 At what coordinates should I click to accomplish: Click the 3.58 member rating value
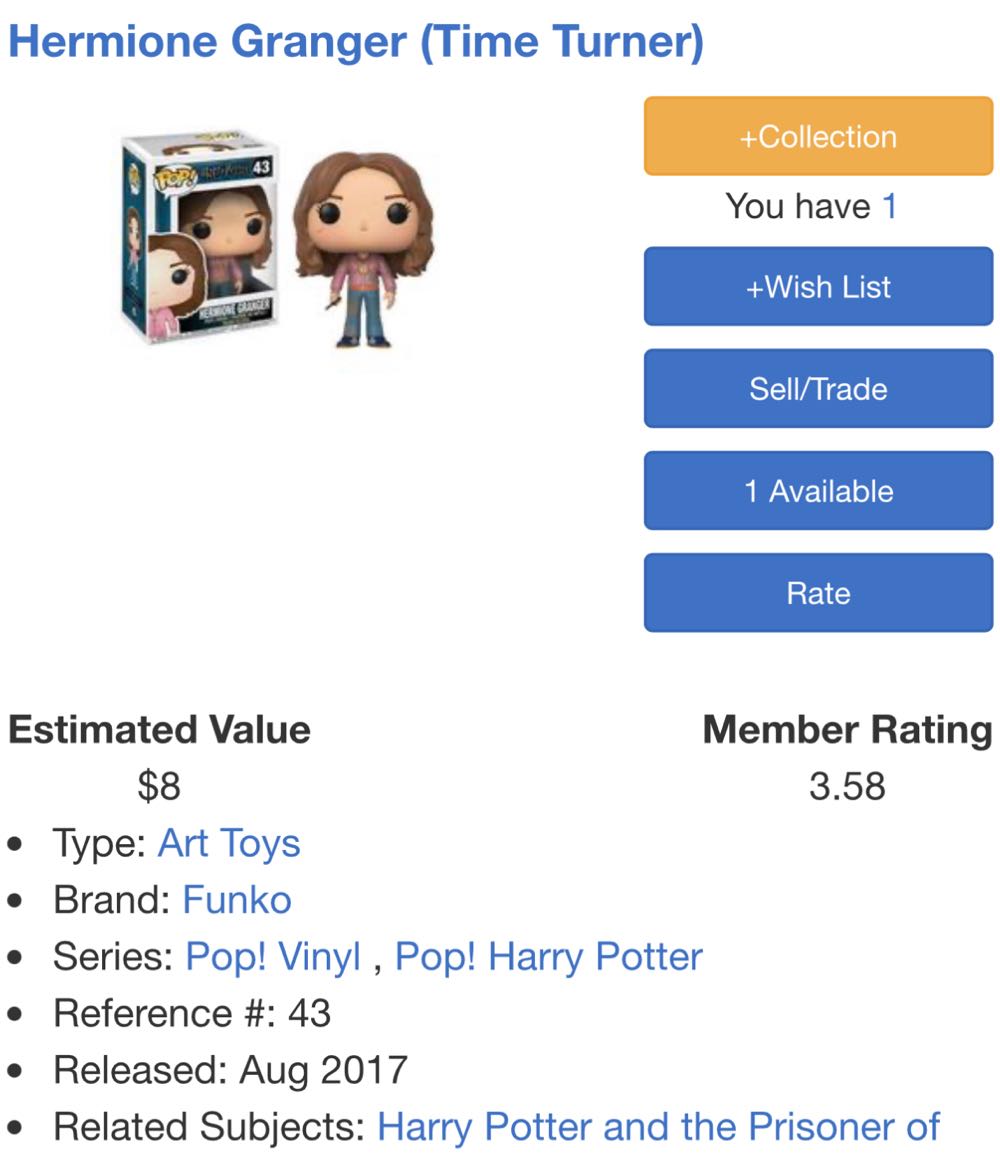tap(847, 786)
